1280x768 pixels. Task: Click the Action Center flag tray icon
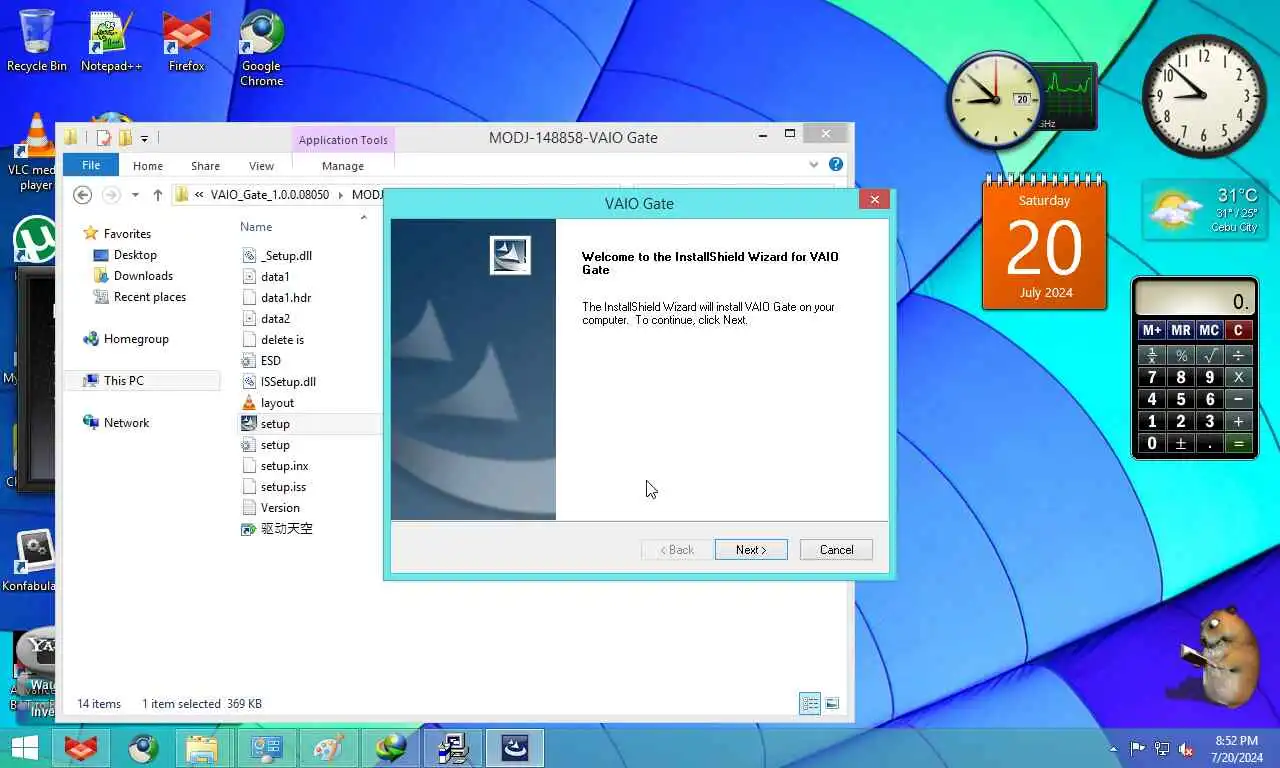[x=1137, y=749]
